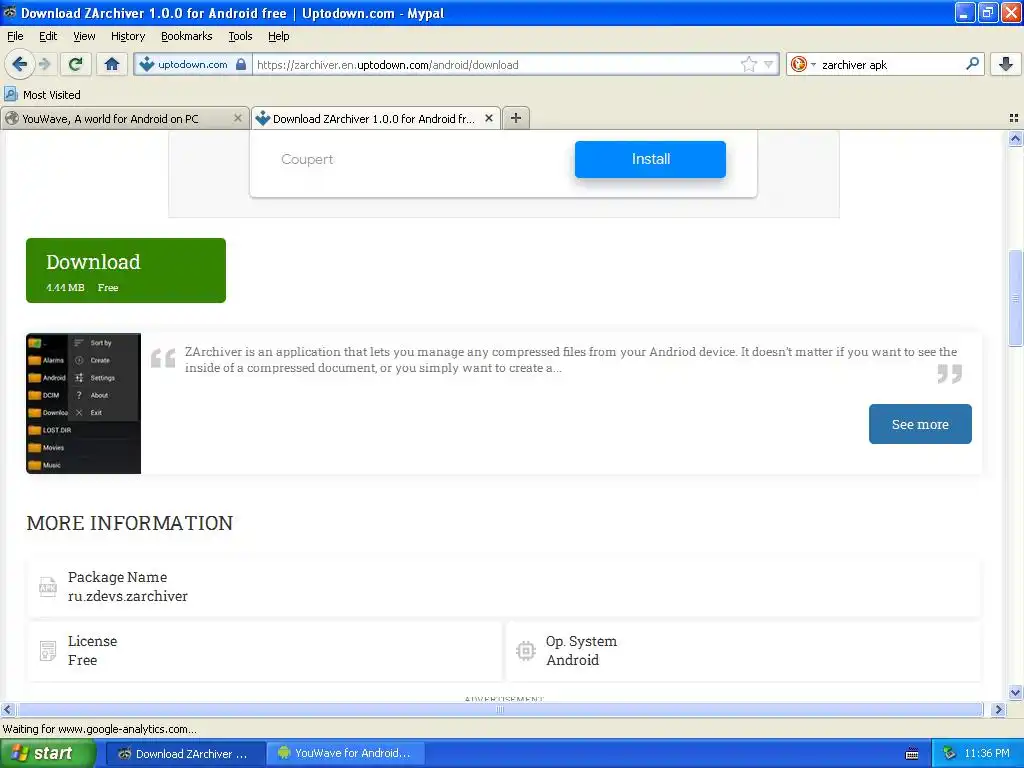This screenshot has width=1024, height=768.
Task: Click the vertical scrollbar down arrow
Action: pyautogui.click(x=1015, y=692)
